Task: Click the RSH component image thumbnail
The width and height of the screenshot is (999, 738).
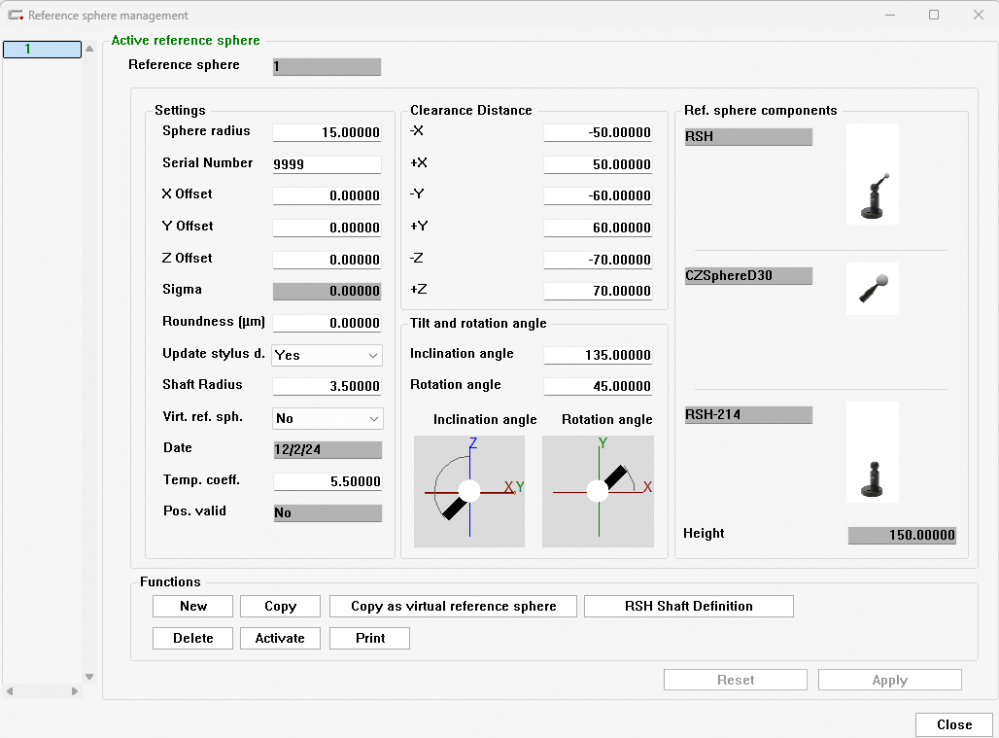Action: [x=871, y=173]
